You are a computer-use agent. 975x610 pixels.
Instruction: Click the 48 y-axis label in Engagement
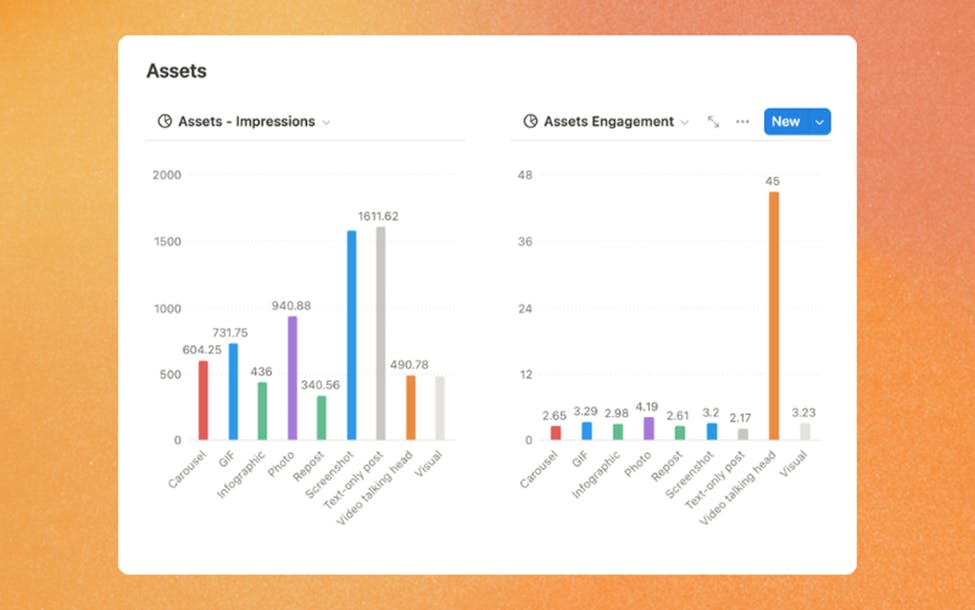525,175
